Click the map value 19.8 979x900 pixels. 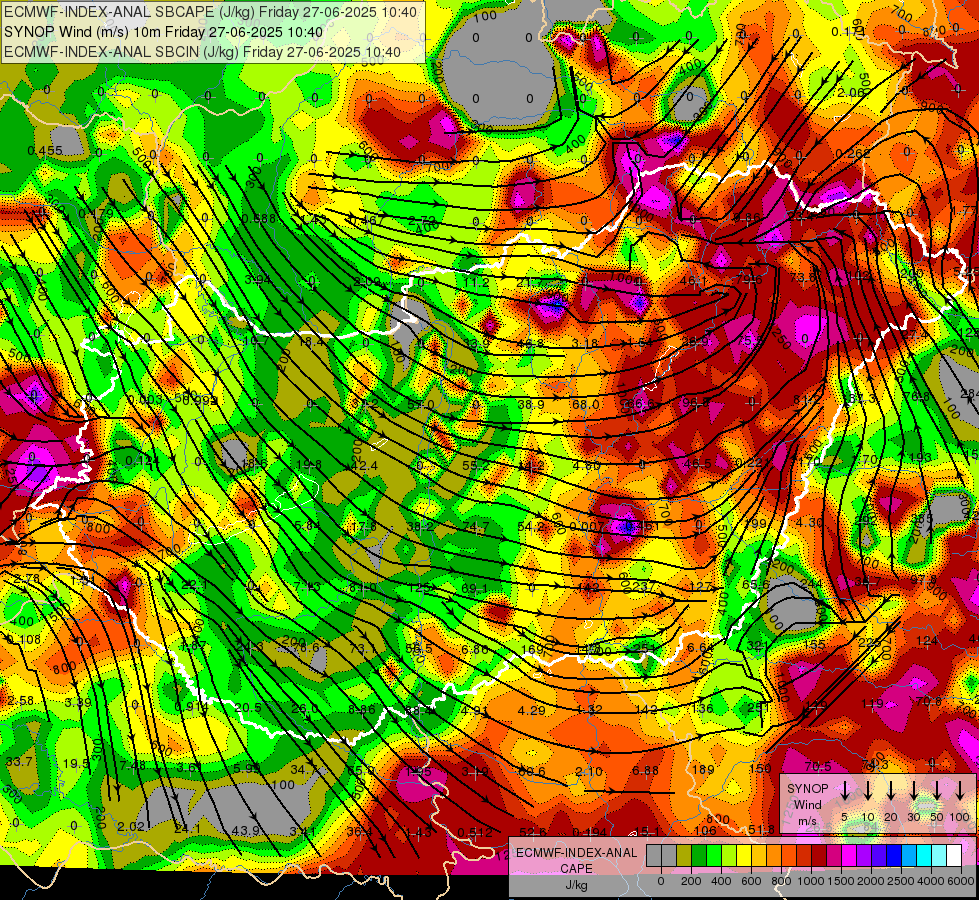pyautogui.click(x=309, y=464)
